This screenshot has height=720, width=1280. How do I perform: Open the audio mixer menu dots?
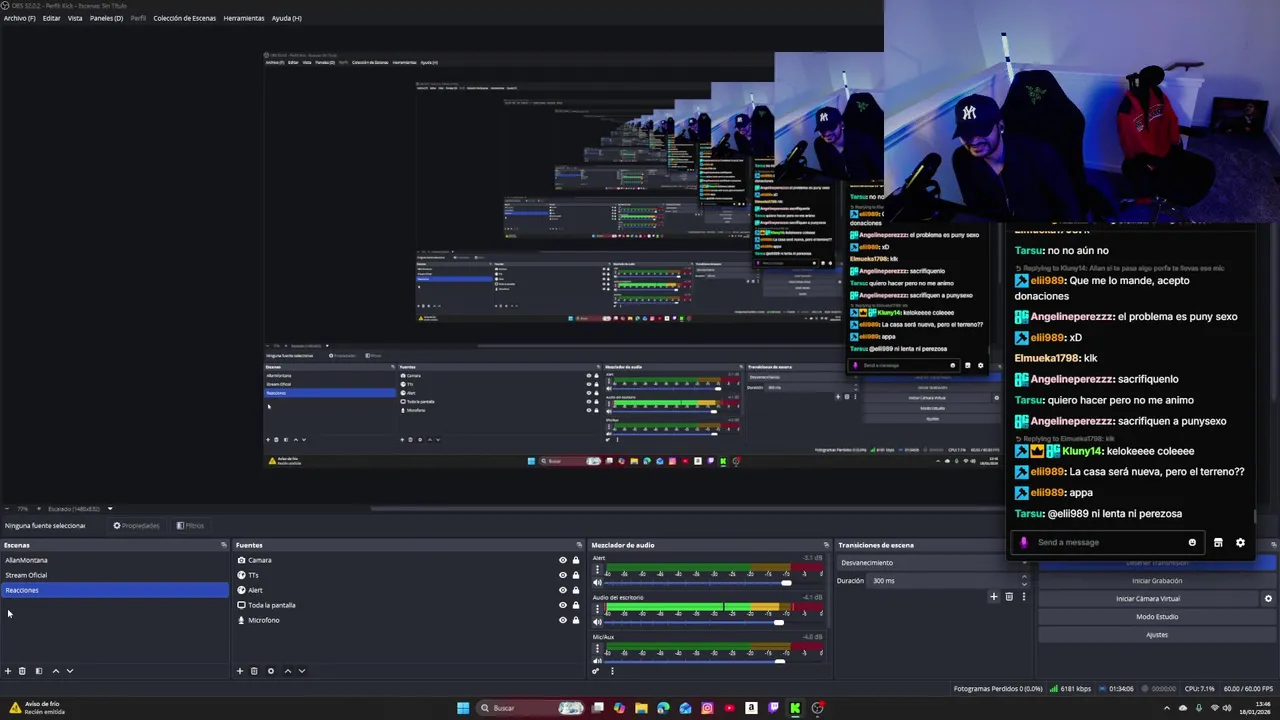coord(612,671)
